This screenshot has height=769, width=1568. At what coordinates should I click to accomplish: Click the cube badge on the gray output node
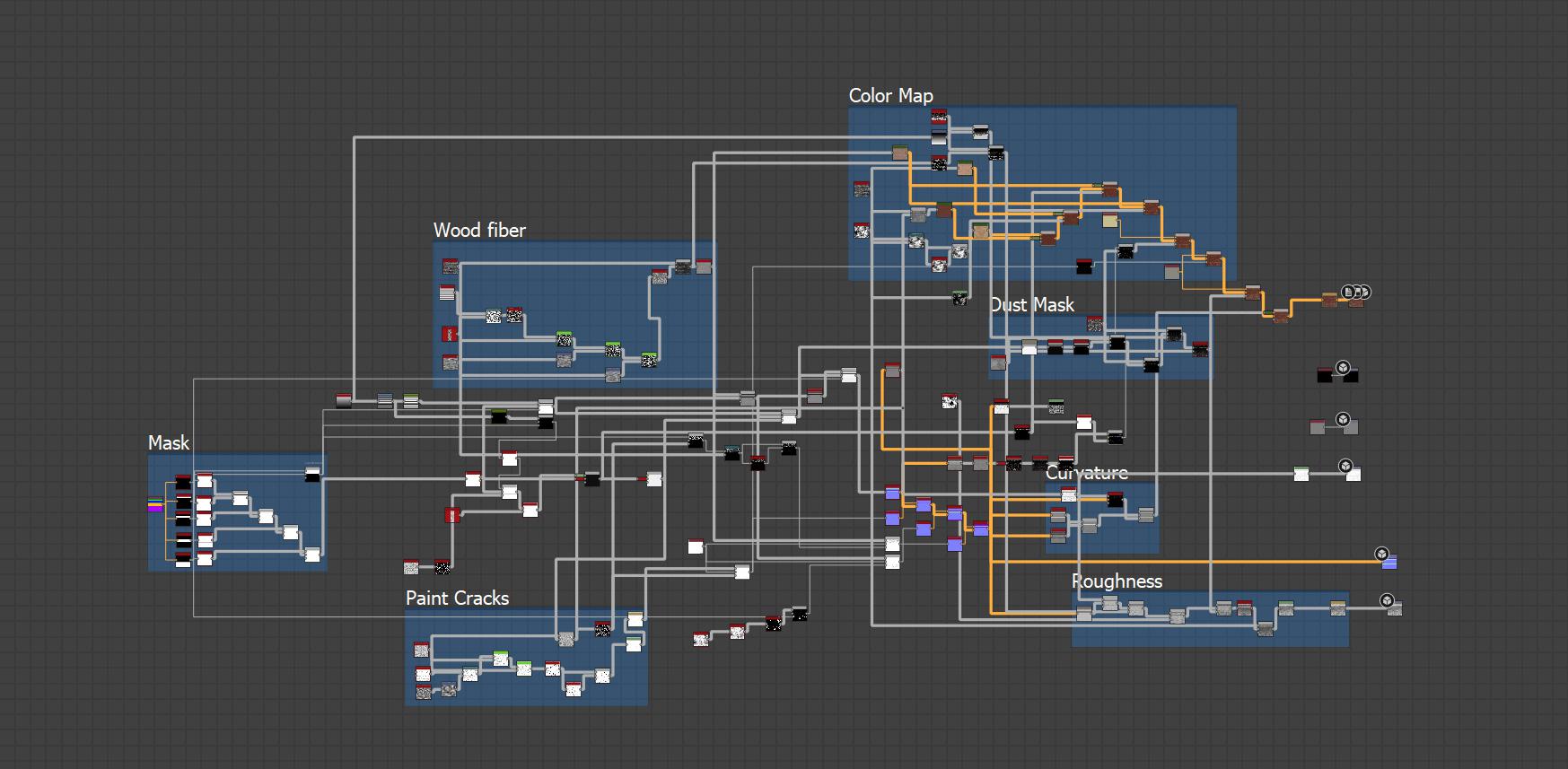pos(1343,419)
